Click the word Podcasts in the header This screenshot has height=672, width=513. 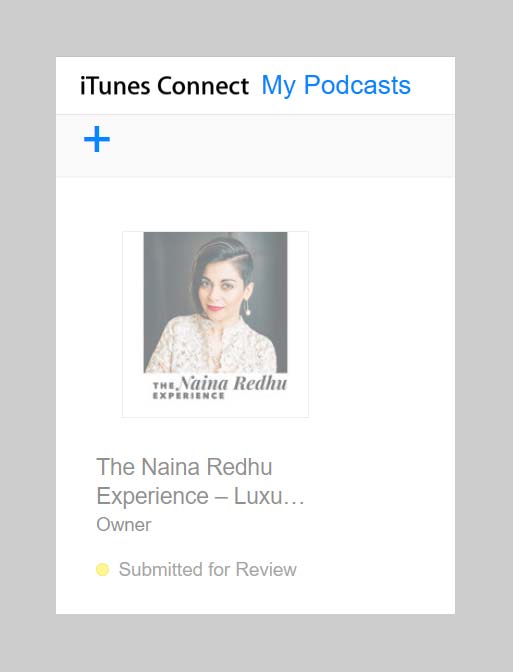click(357, 85)
